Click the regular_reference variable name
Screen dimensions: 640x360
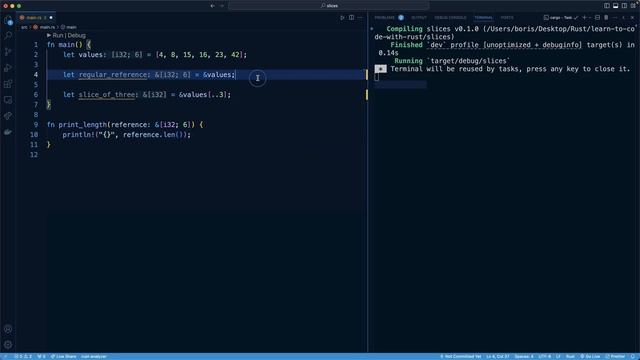(x=112, y=75)
